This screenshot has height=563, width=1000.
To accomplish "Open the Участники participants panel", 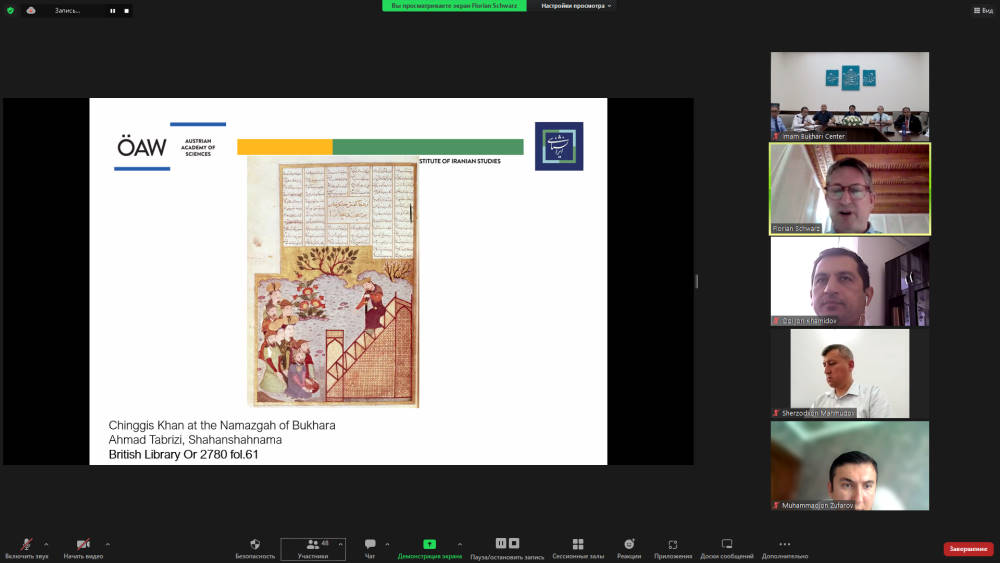I will tap(312, 549).
